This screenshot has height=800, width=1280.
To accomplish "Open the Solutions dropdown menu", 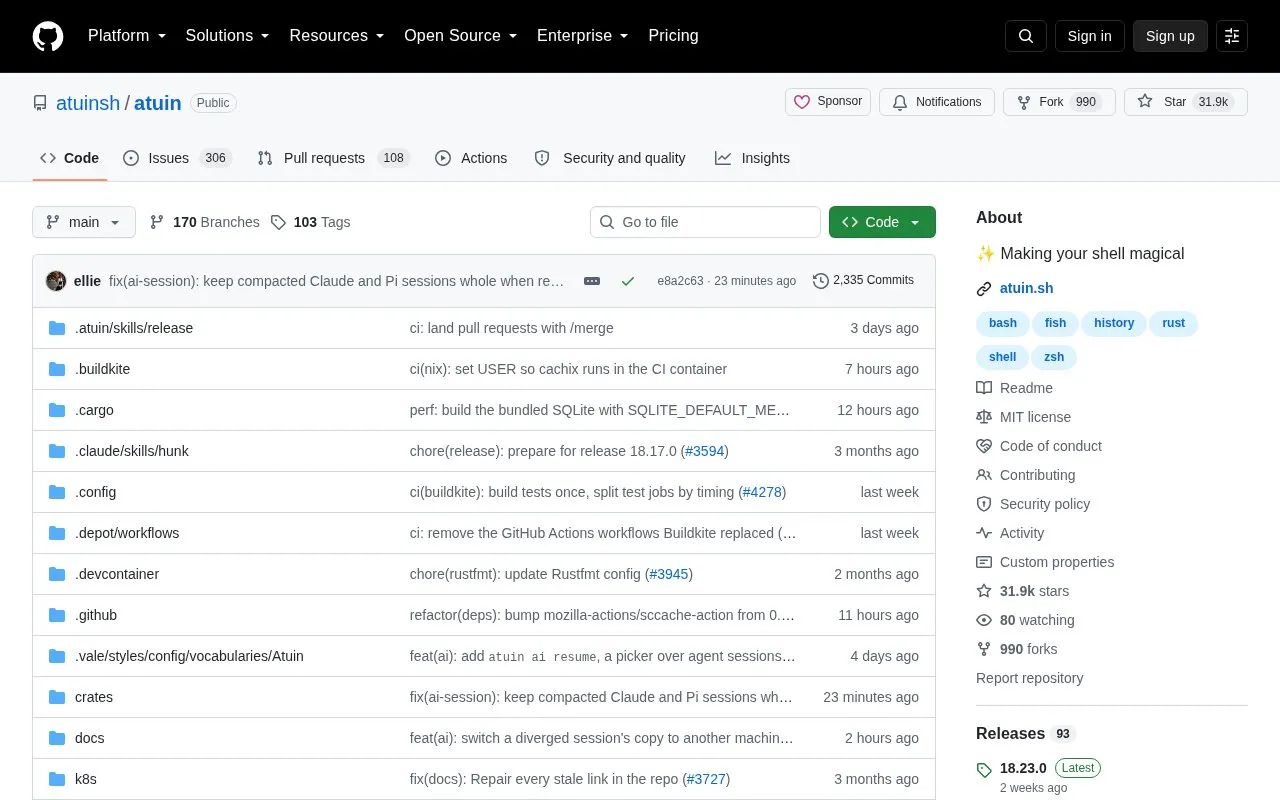I will pyautogui.click(x=228, y=36).
